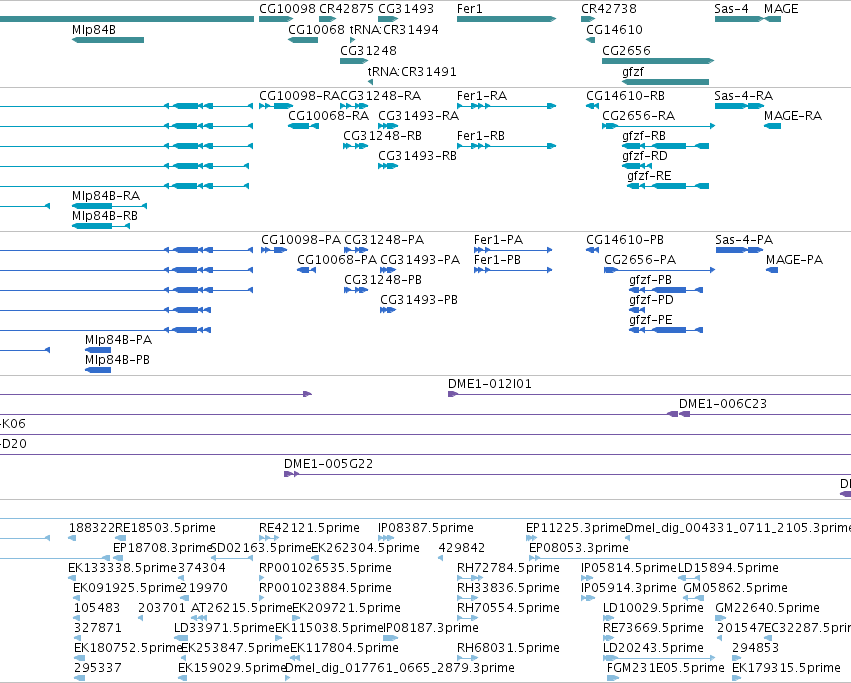Viewport: 851px width, 683px height.
Task: Click protein CG31493-PB
Action: point(419,300)
